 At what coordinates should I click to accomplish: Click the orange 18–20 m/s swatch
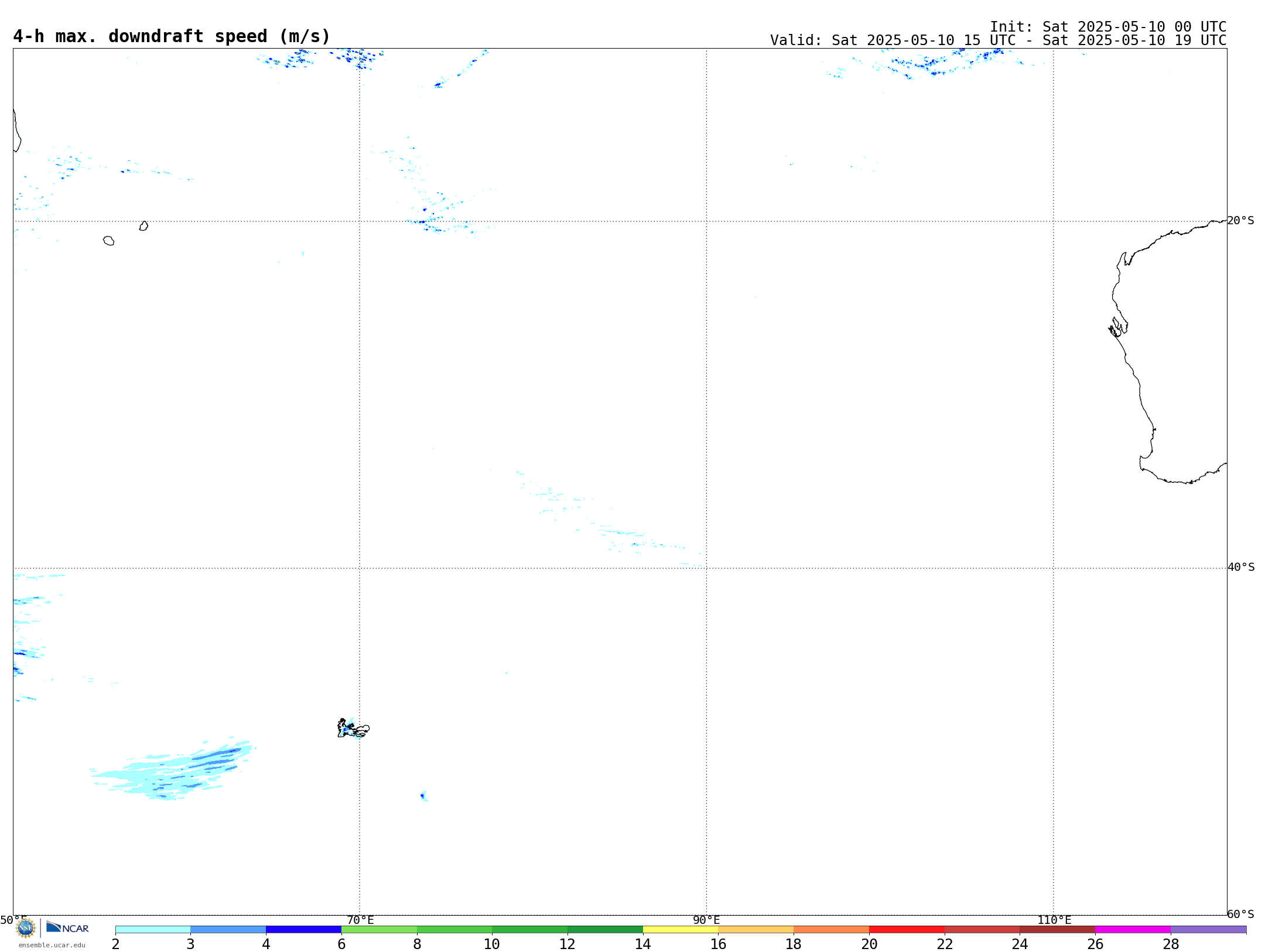tap(831, 930)
